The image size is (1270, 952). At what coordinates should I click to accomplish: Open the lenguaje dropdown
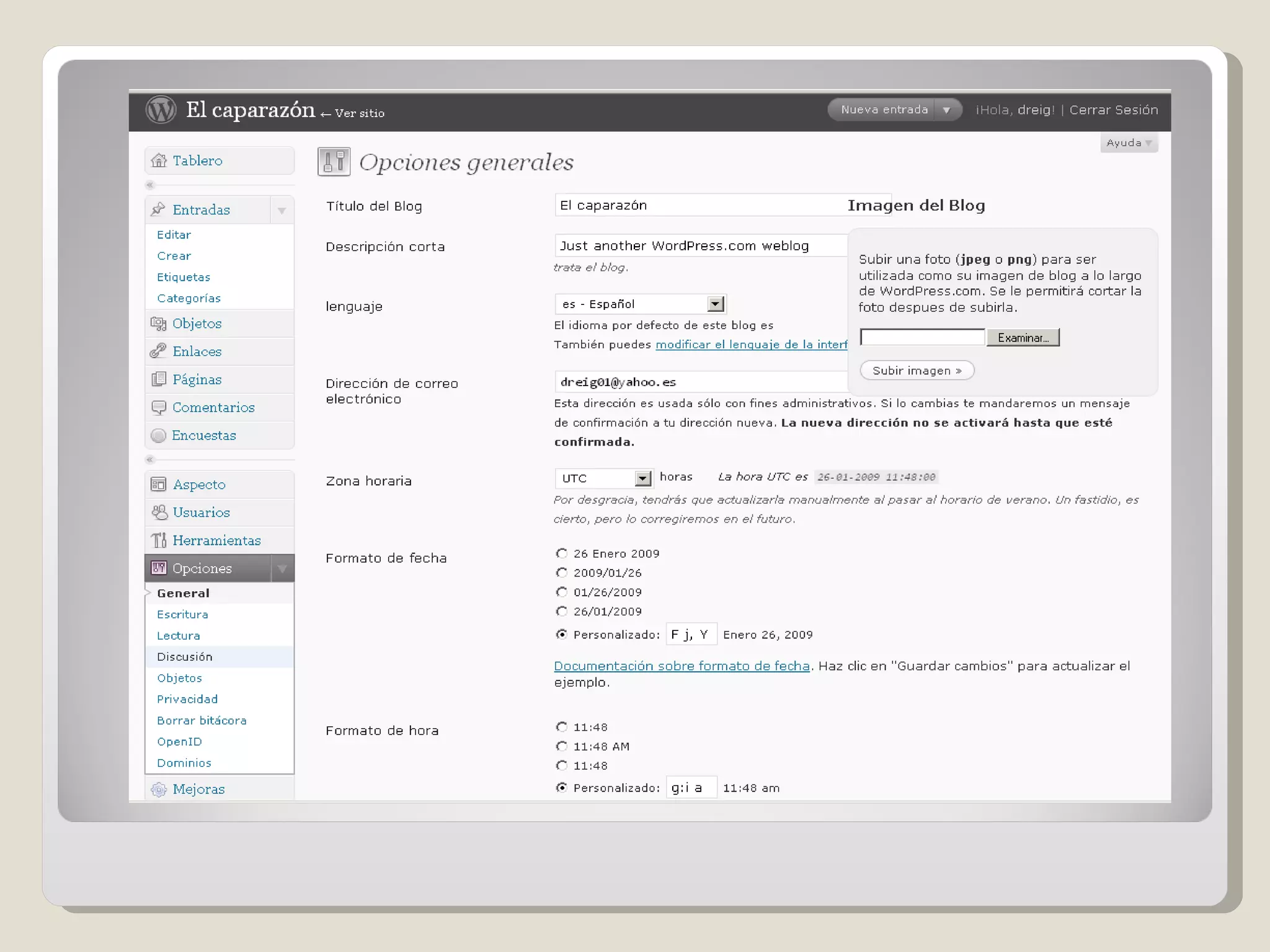point(715,304)
